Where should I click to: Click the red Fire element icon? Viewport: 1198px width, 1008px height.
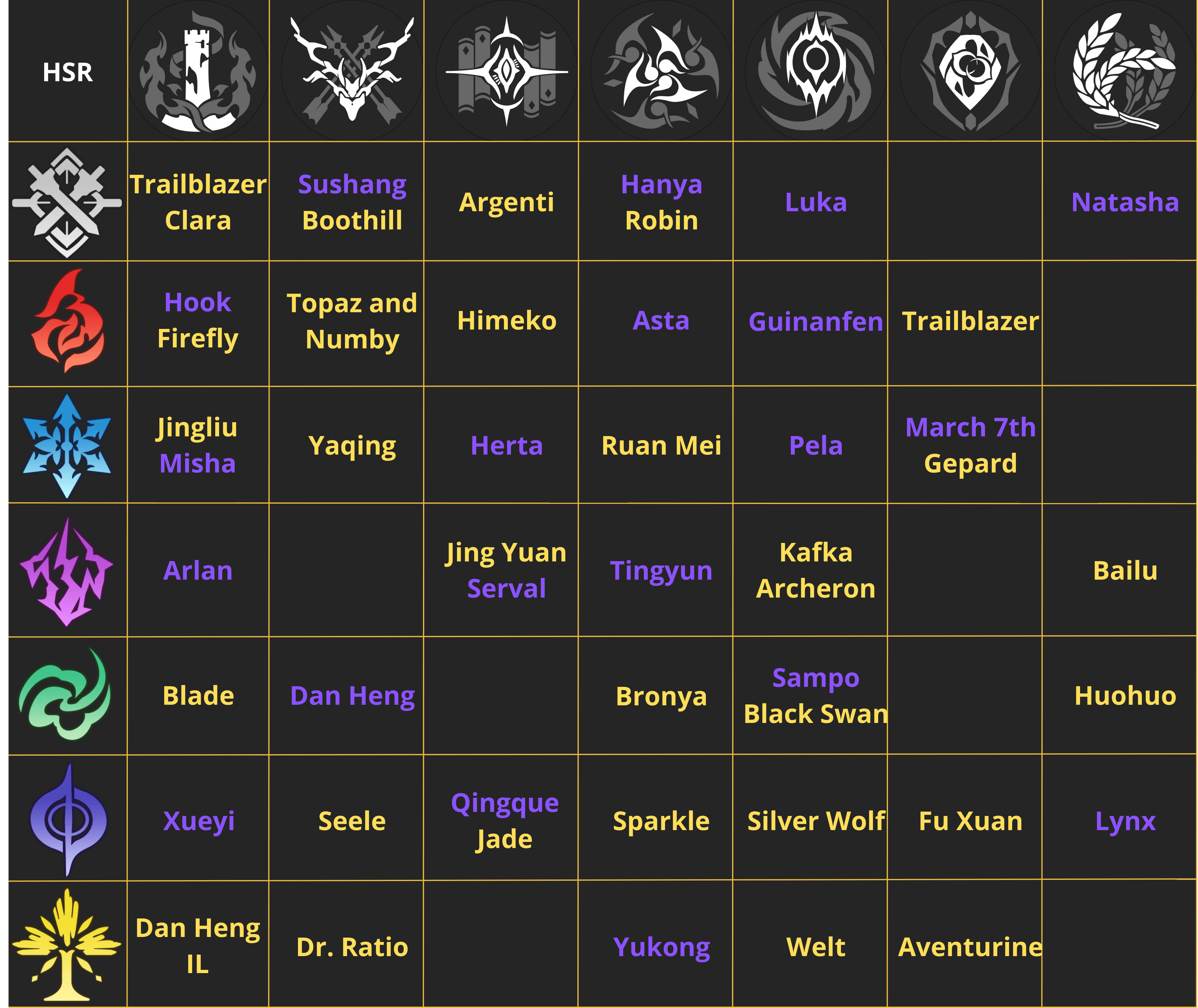click(x=67, y=322)
